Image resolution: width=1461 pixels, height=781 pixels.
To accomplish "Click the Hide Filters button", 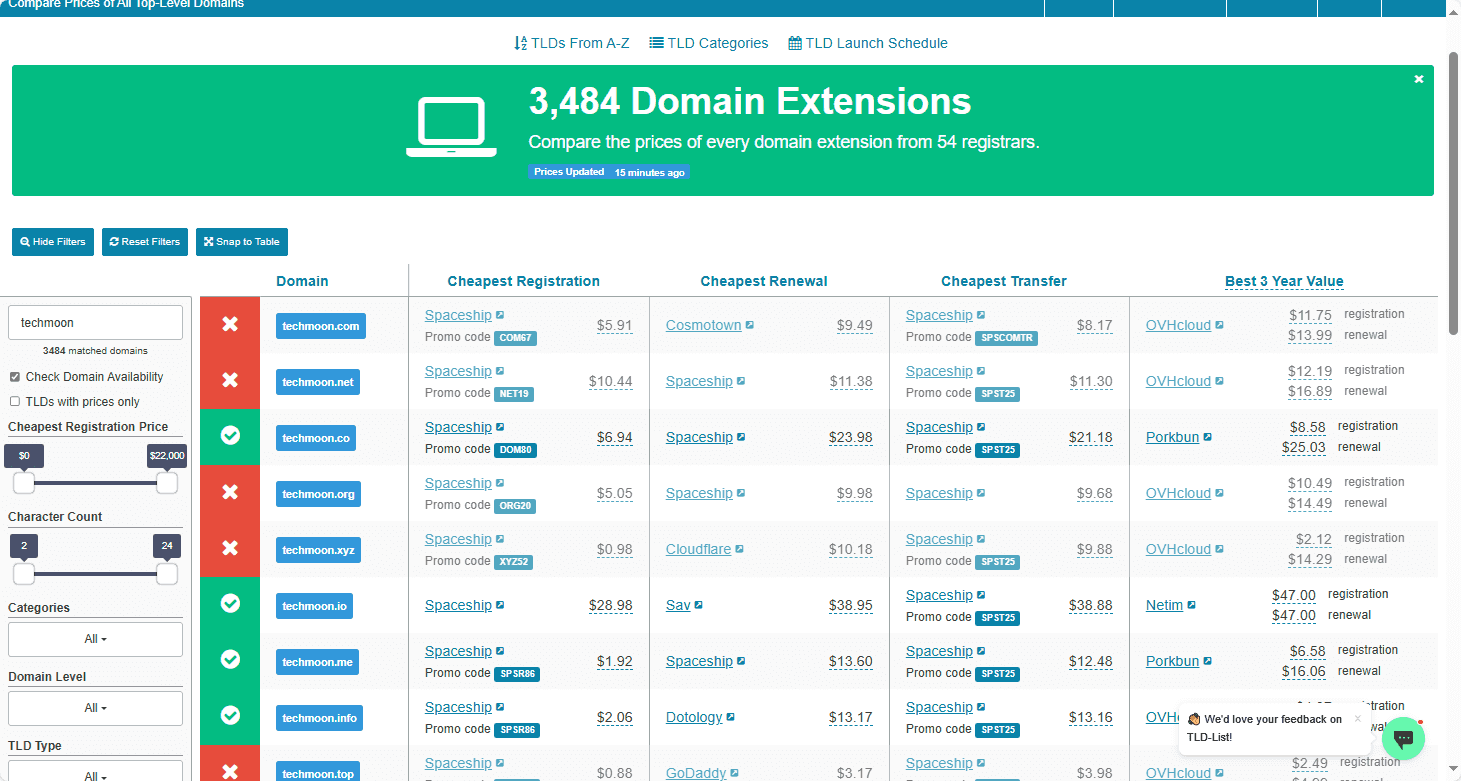I will pyautogui.click(x=53, y=242).
